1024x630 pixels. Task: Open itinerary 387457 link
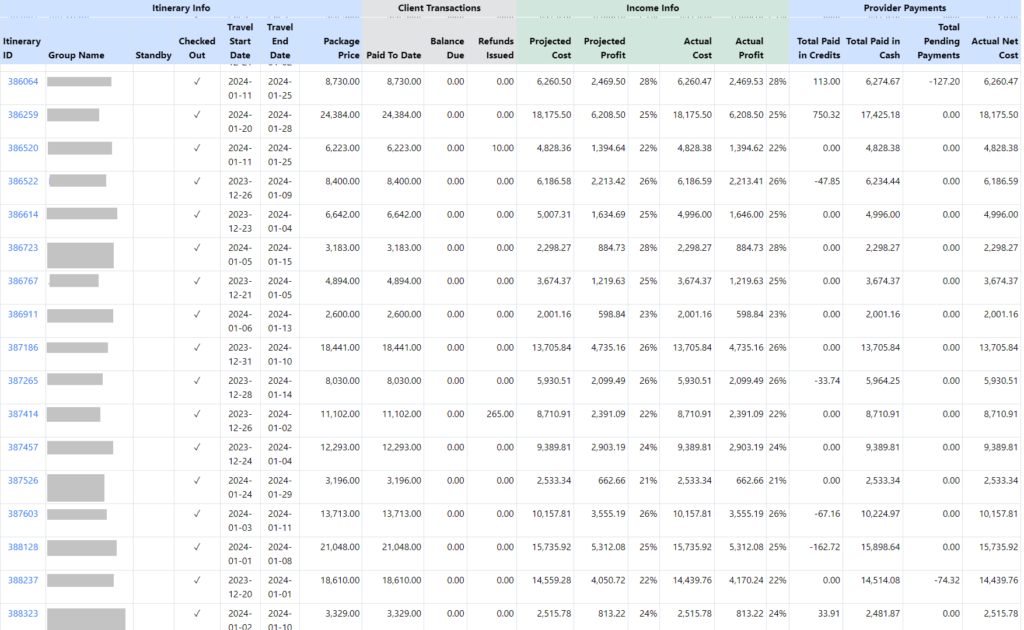23,448
